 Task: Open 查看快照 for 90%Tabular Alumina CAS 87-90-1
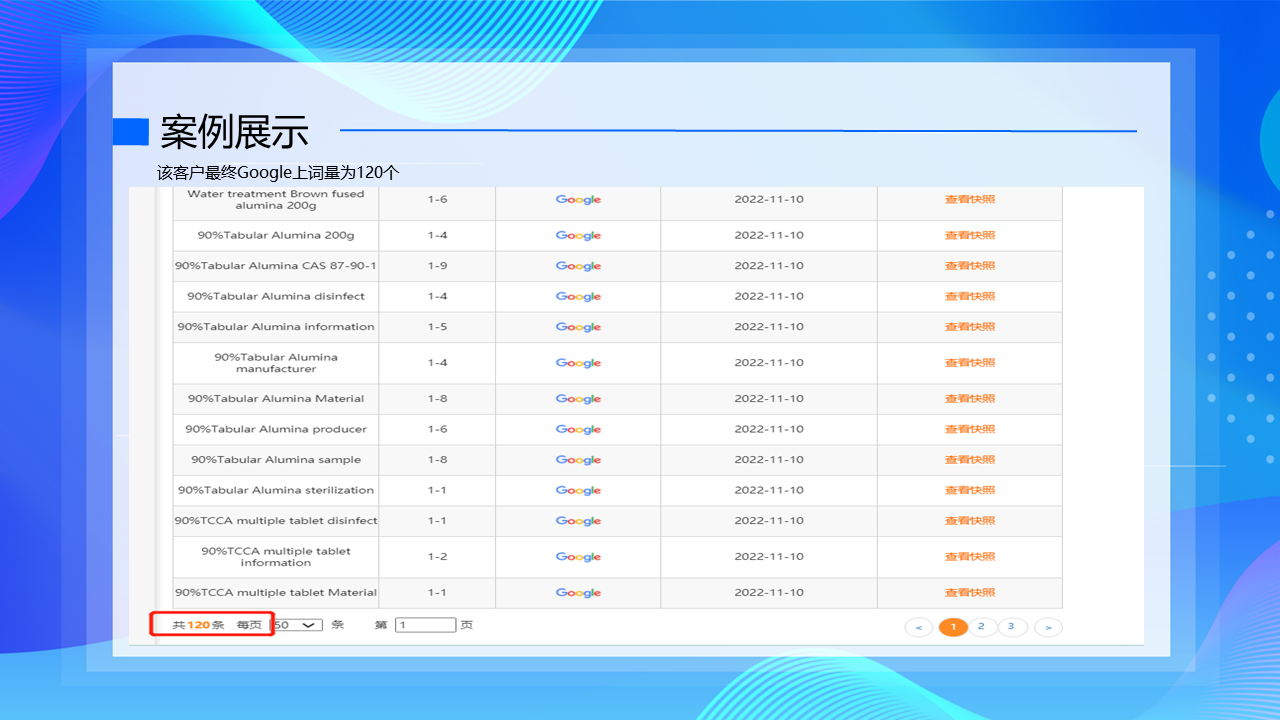[970, 266]
